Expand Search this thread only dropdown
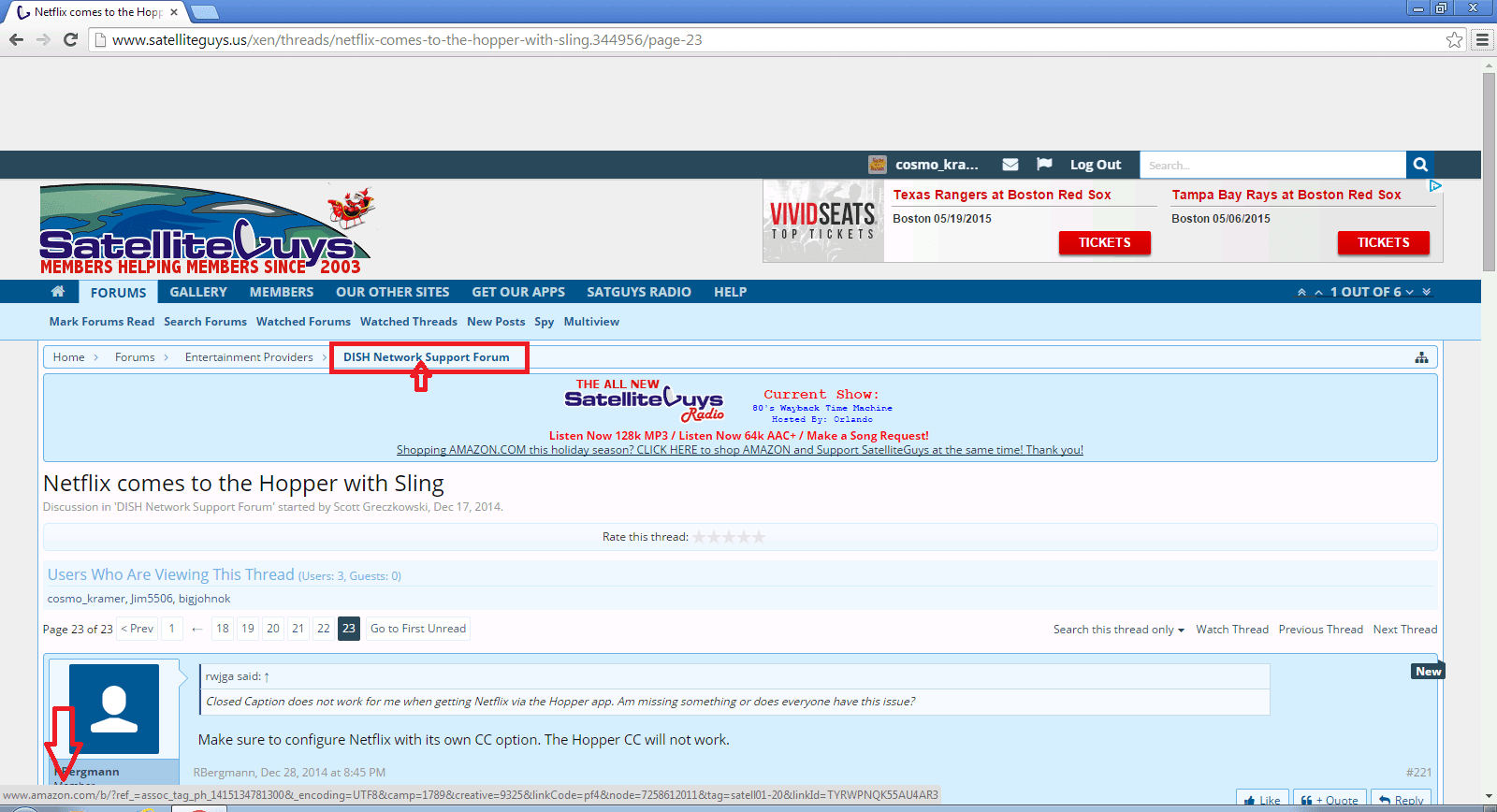Screen dimensions: 1497x812 coord(1119,630)
